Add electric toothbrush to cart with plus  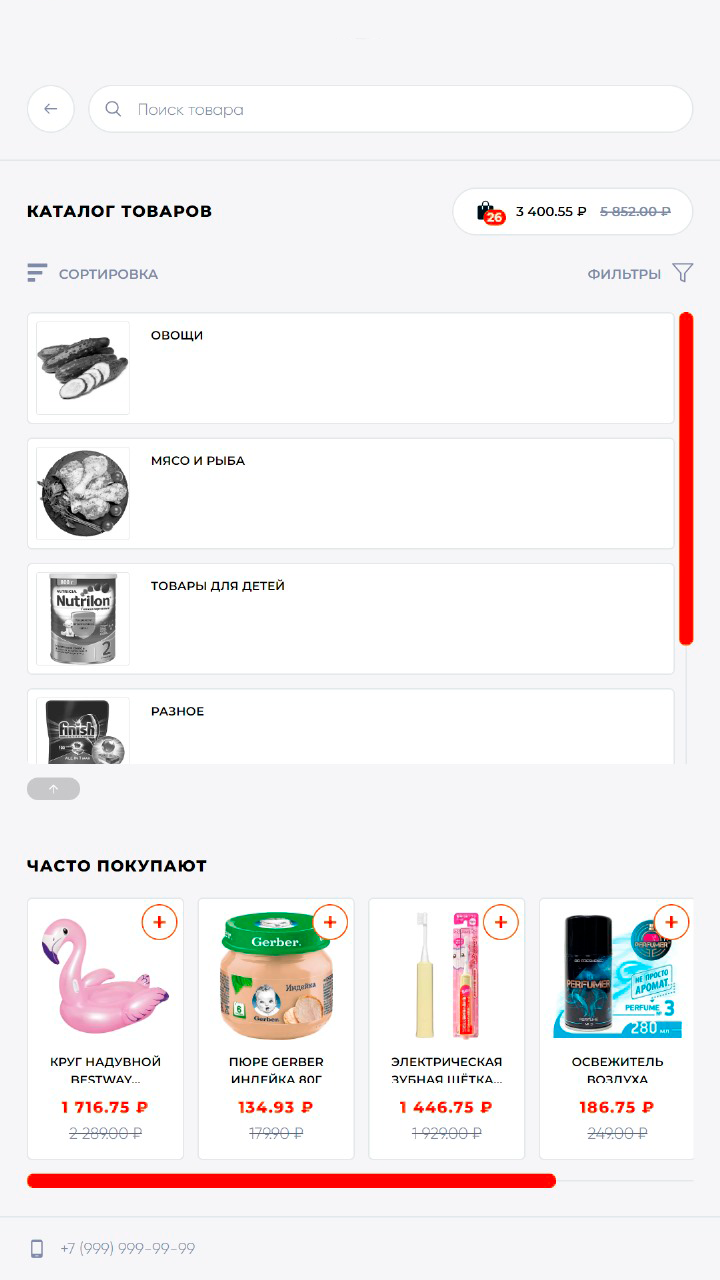[501, 921]
